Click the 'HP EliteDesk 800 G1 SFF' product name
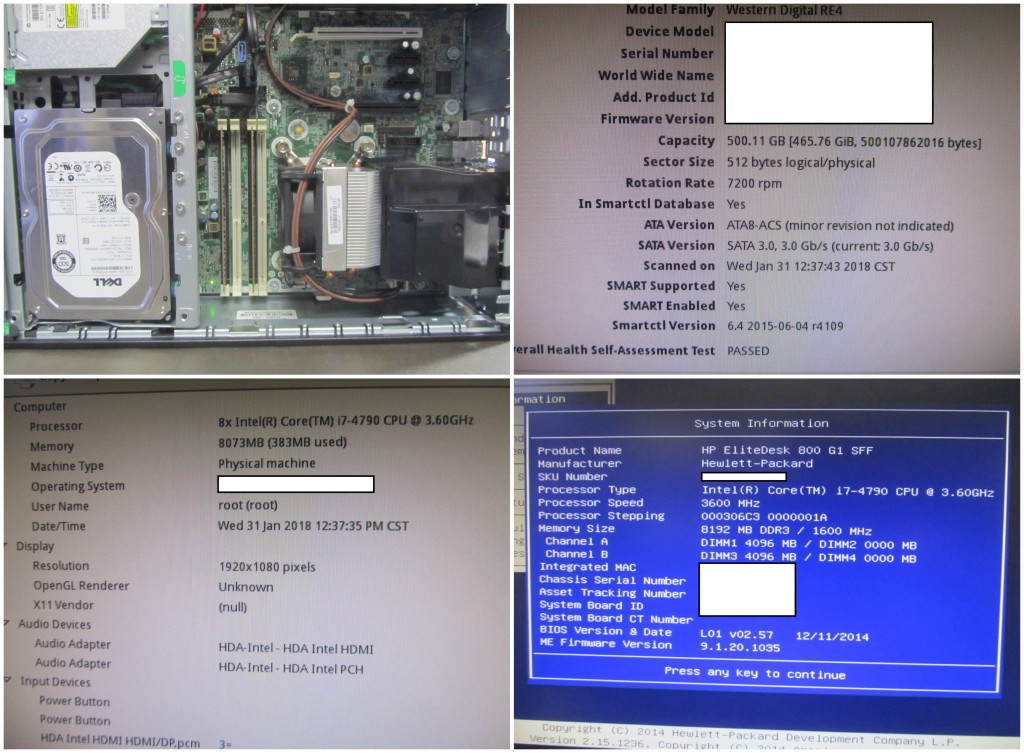1024x753 pixels. point(787,450)
